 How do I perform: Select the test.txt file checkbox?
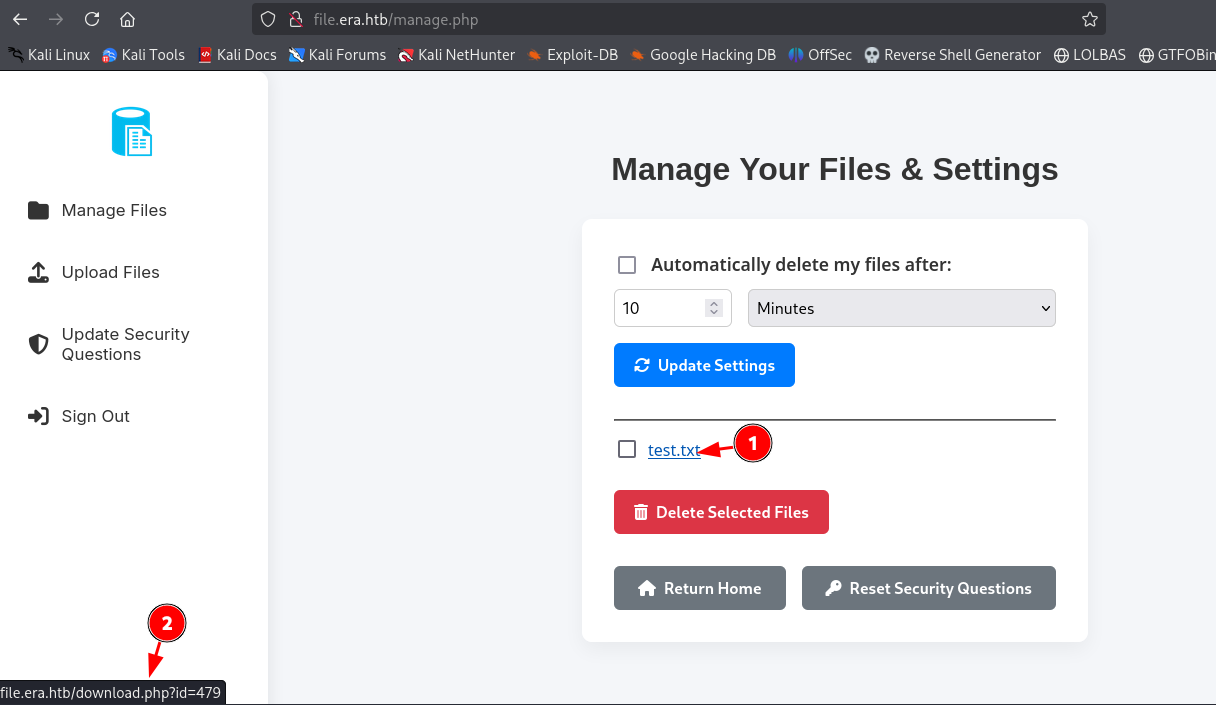pyautogui.click(x=627, y=449)
